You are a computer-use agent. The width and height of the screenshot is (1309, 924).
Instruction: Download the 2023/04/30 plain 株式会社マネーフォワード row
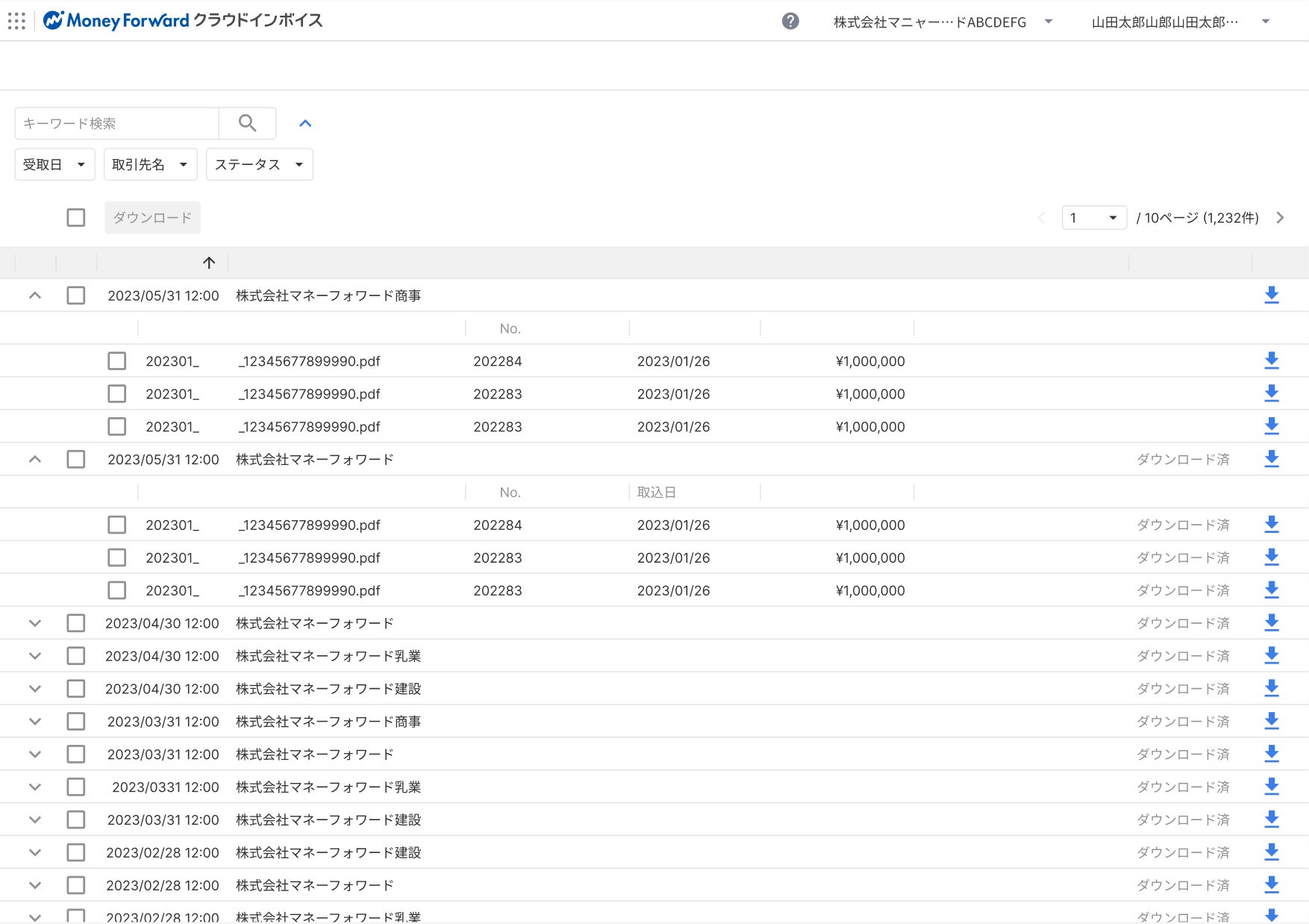(1272, 623)
